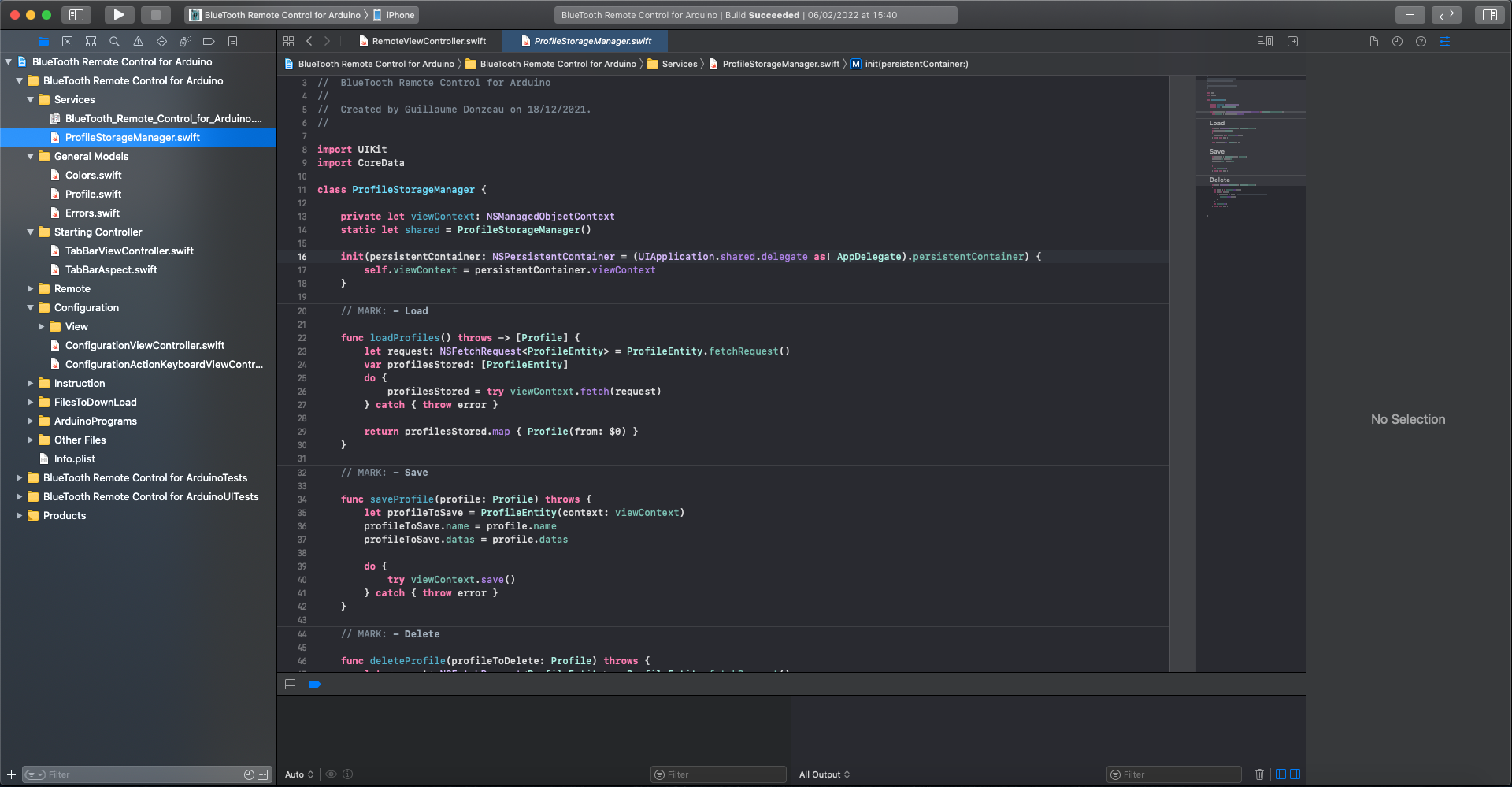Open the Auto variables view dropdown
The image size is (1512, 787).
coord(298,774)
